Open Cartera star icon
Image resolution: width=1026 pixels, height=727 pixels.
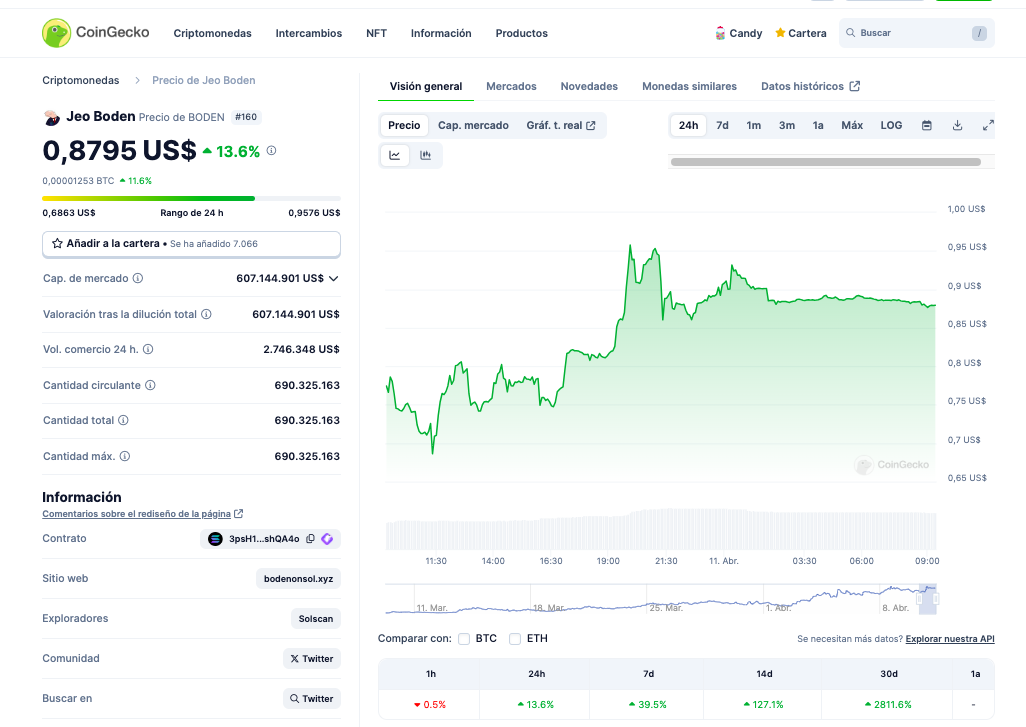pyautogui.click(x=780, y=33)
